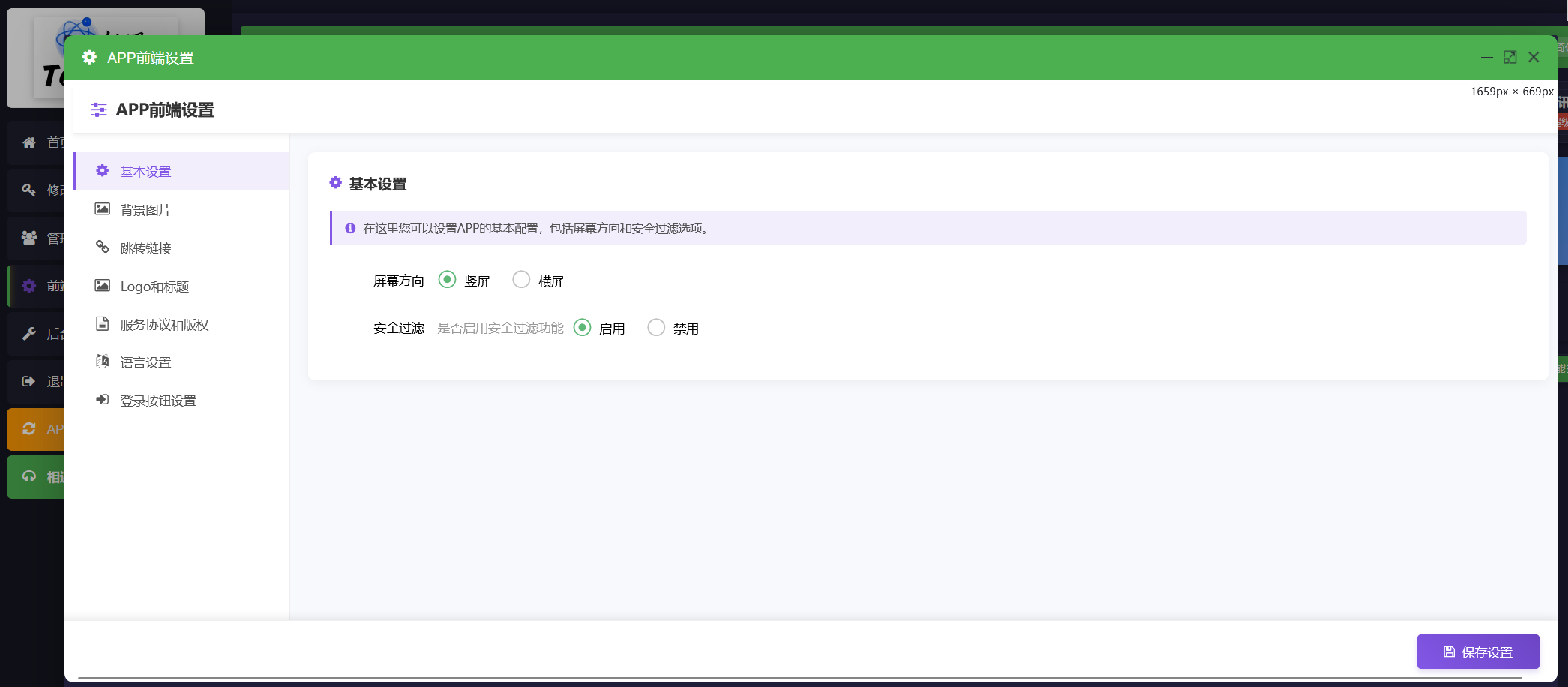Click the info icon in the notice banner
Screen dimensions: 1568x687
(x=350, y=228)
